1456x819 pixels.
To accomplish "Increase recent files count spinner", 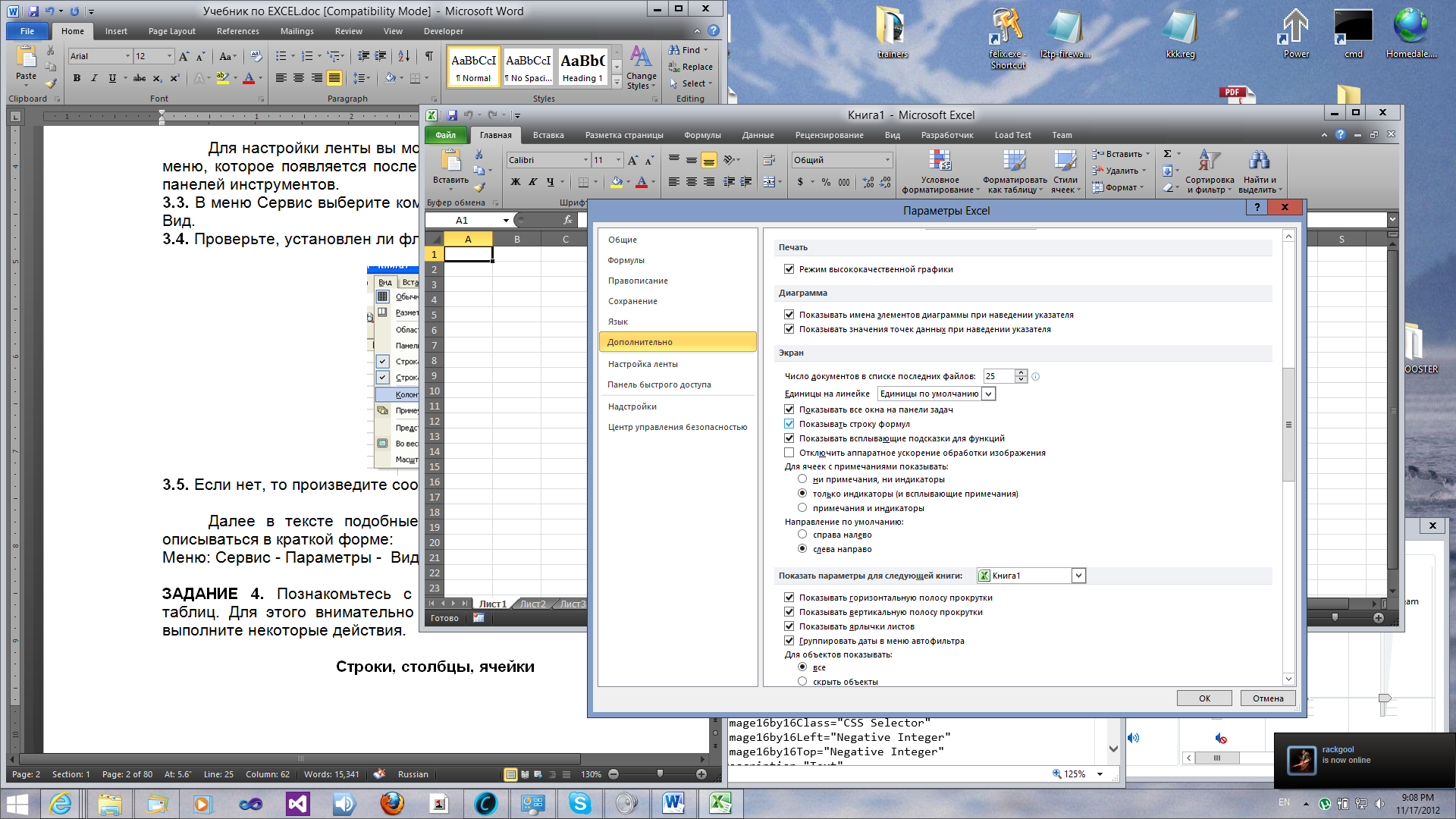I will [x=1021, y=373].
